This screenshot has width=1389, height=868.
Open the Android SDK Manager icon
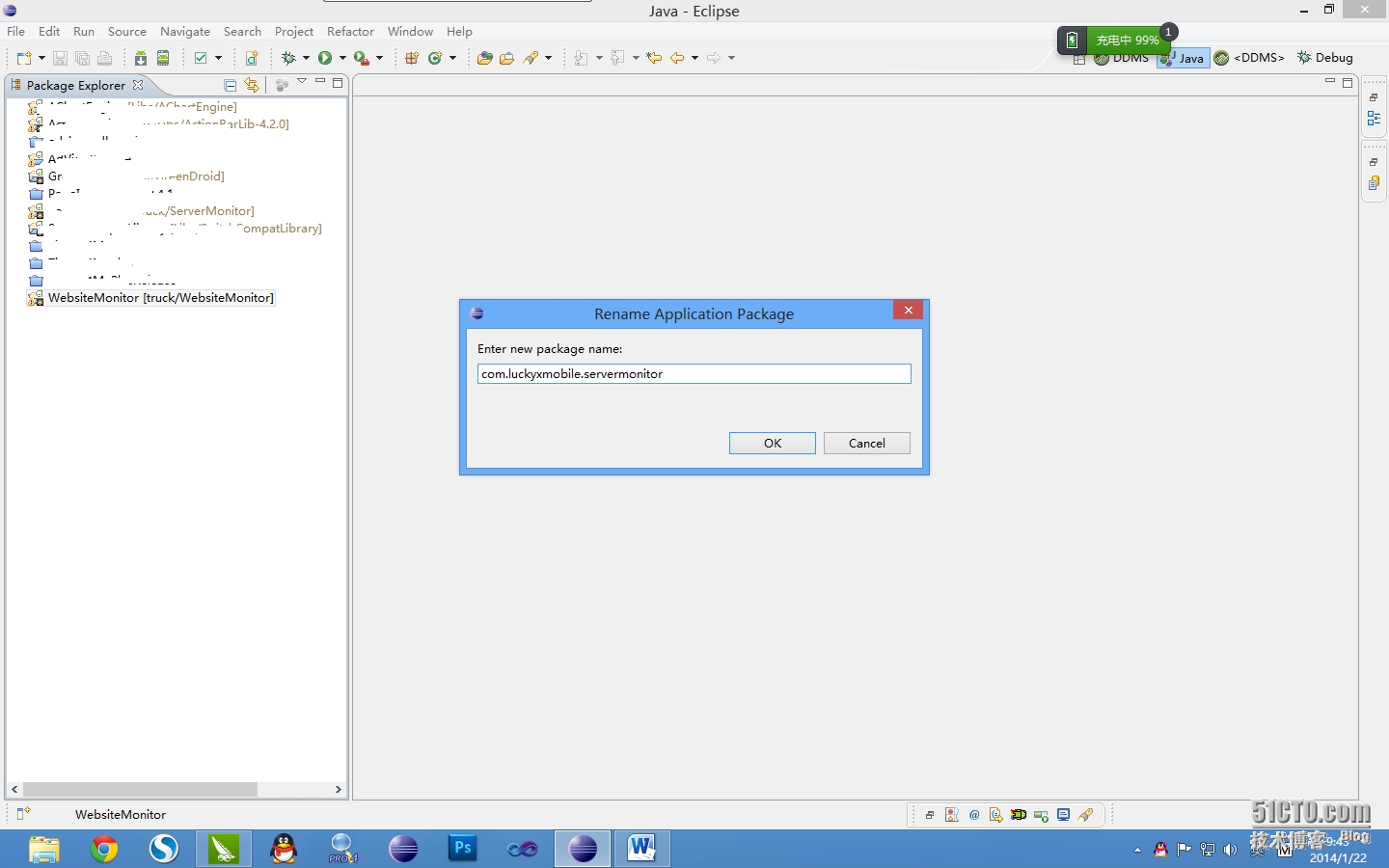(141, 58)
